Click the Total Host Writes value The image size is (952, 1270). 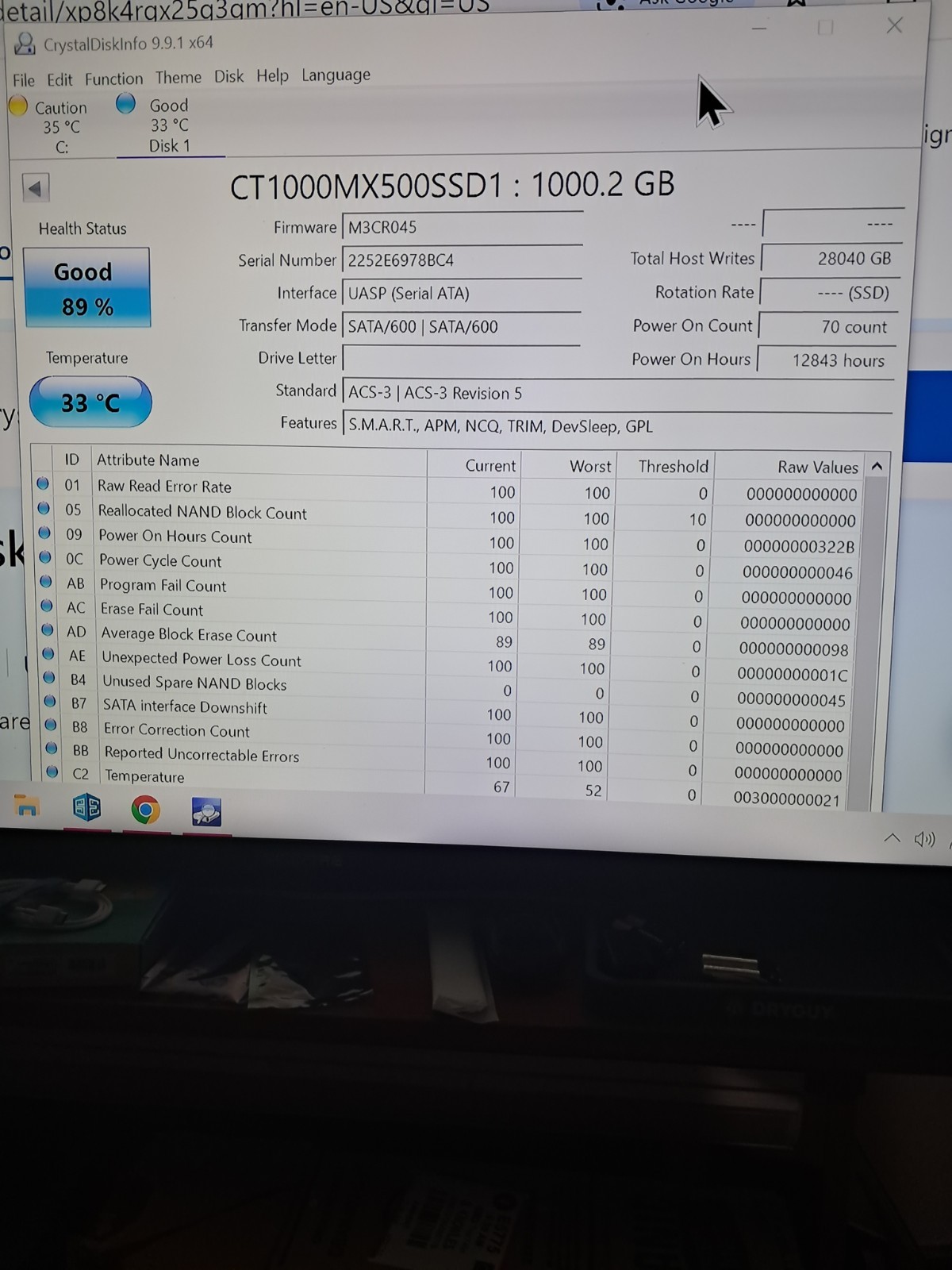[830, 258]
